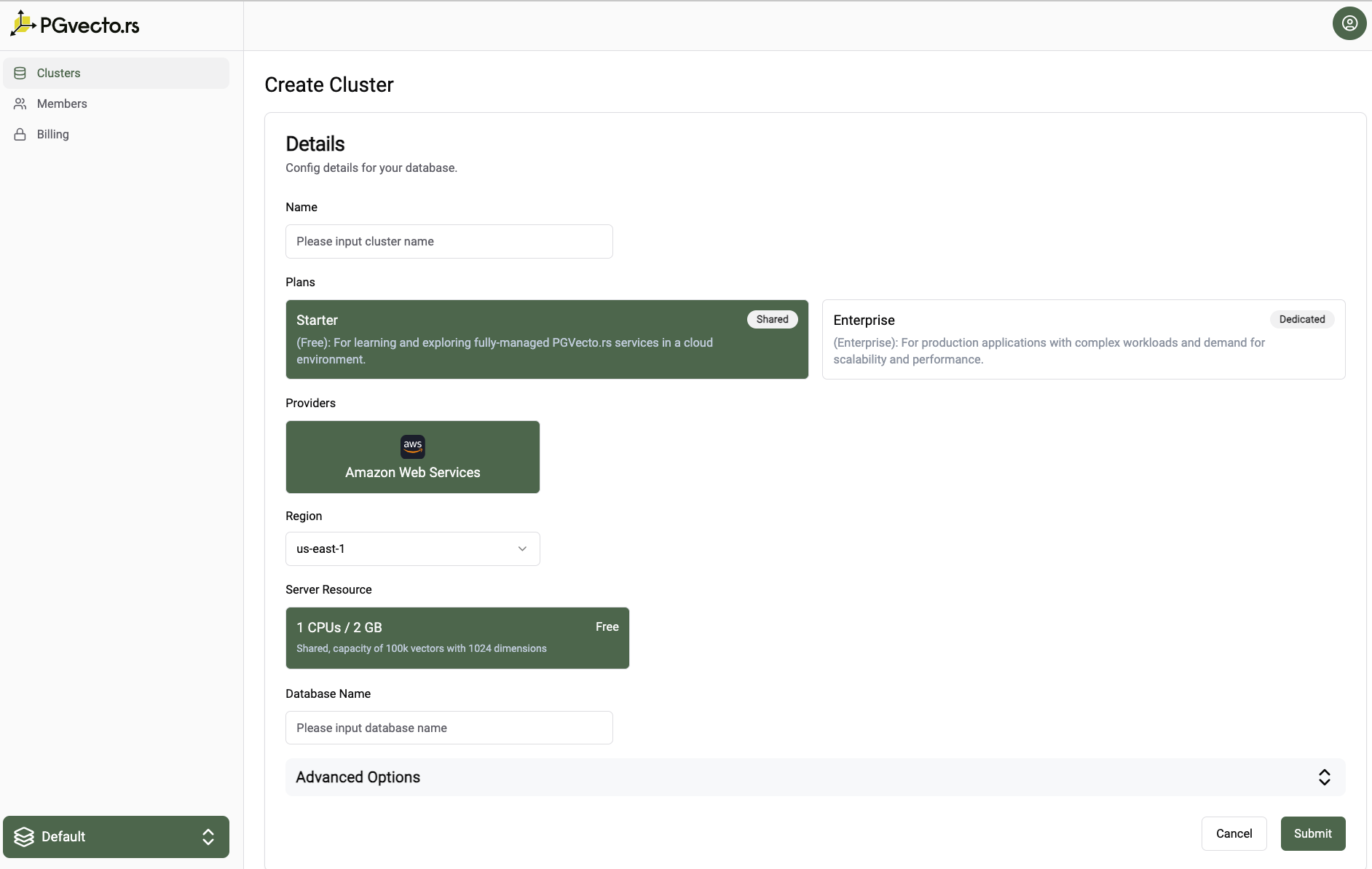Viewport: 1372px width, 869px height.
Task: Expand Advanced Options section
Action: tap(816, 777)
